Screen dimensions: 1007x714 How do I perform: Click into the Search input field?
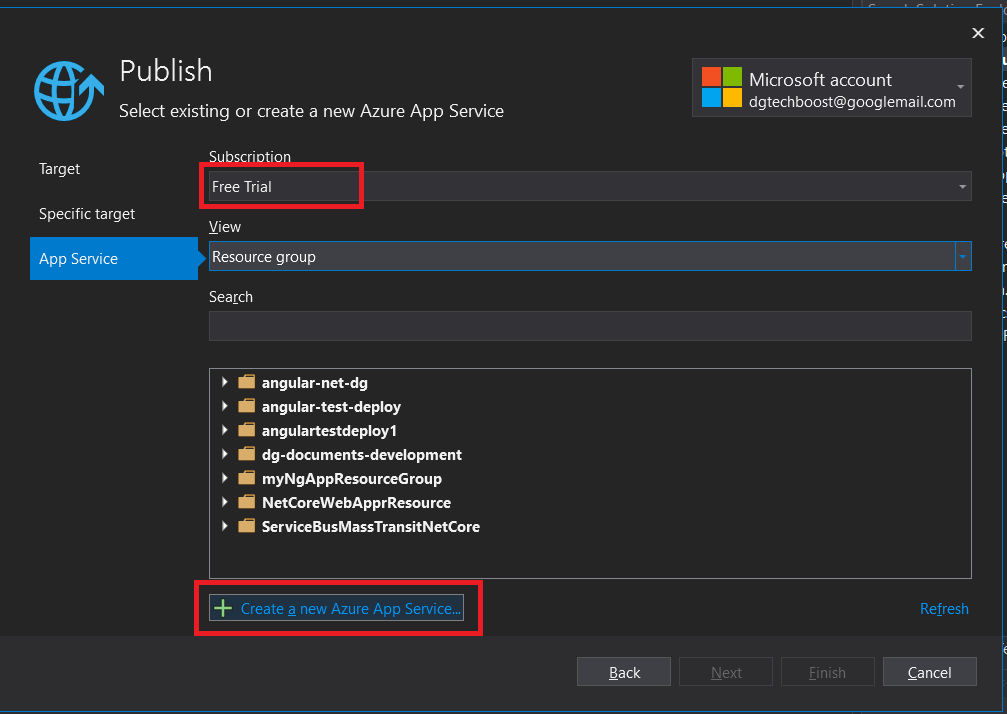[x=589, y=326]
